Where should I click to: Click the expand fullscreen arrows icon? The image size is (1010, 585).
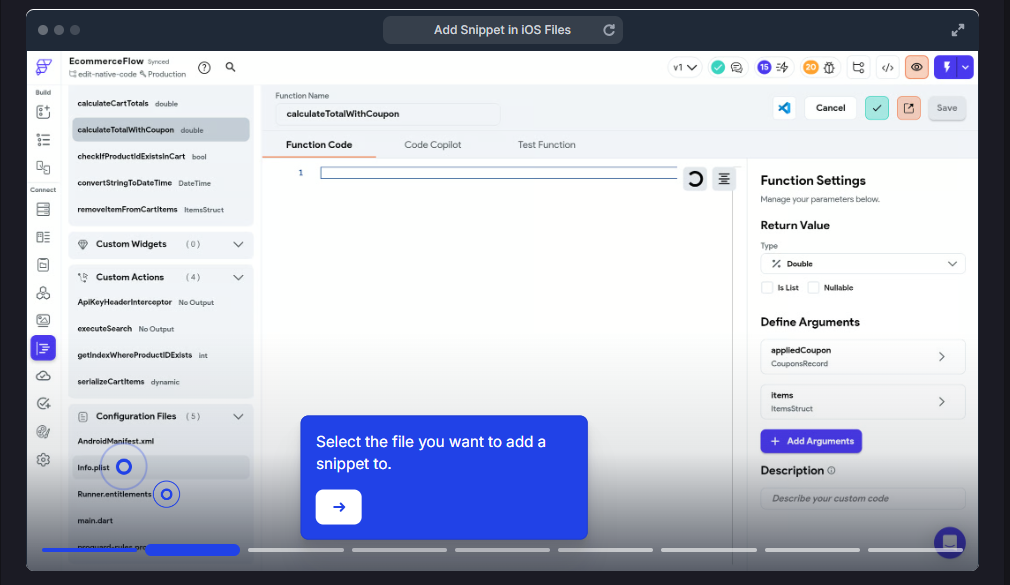pos(958,30)
